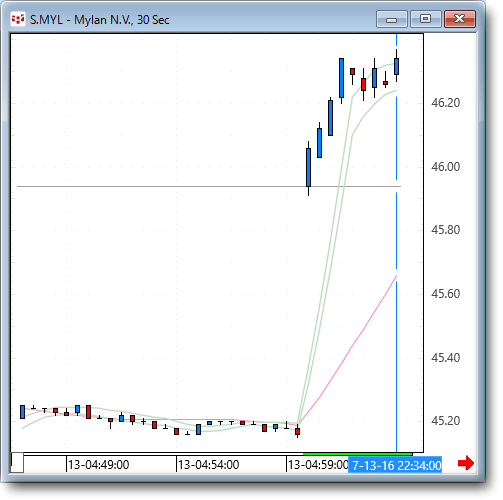Click the 13-04:49:00 time label

[x=99, y=465]
